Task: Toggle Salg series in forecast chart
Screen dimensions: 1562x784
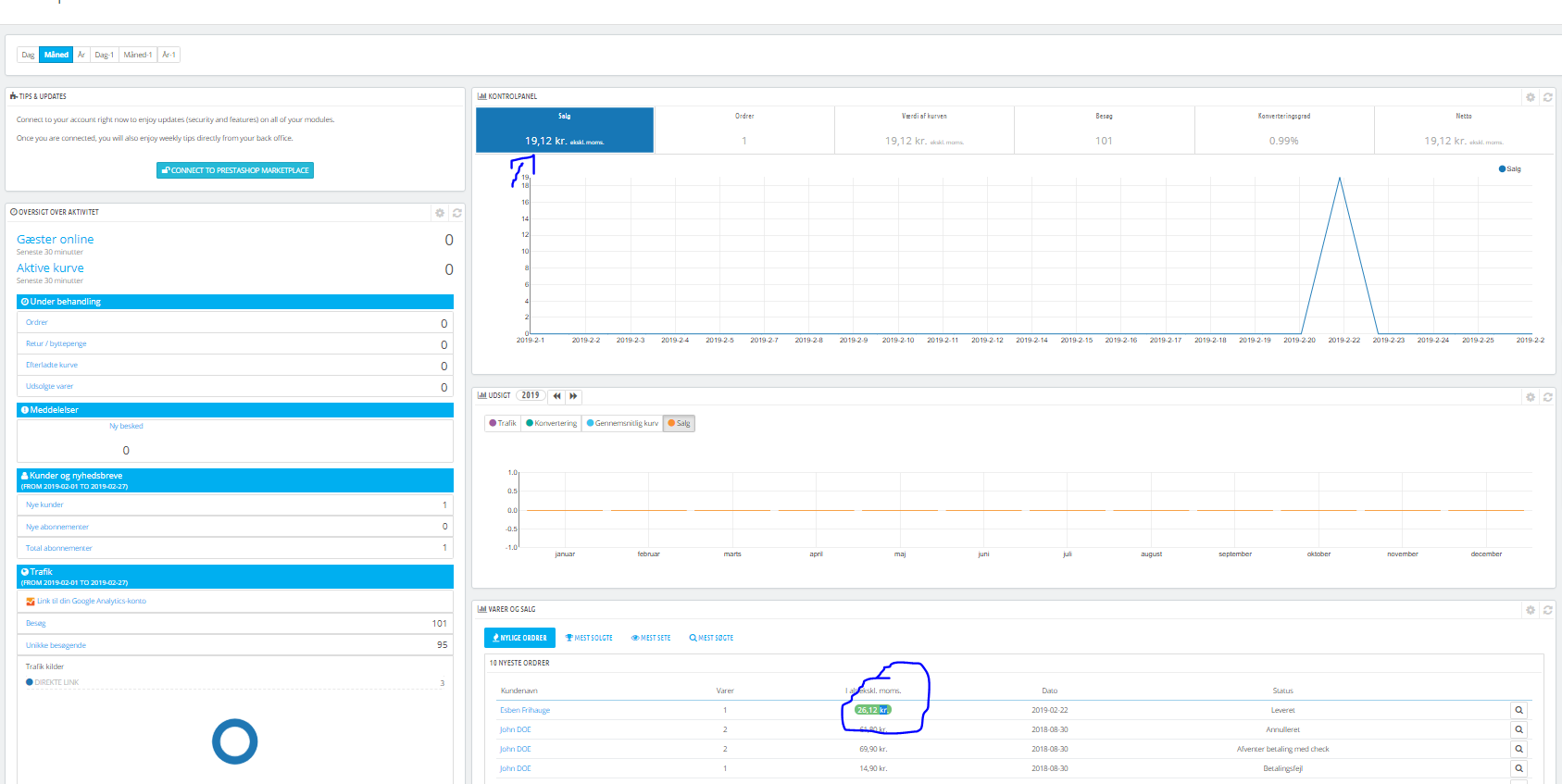Action: point(679,423)
